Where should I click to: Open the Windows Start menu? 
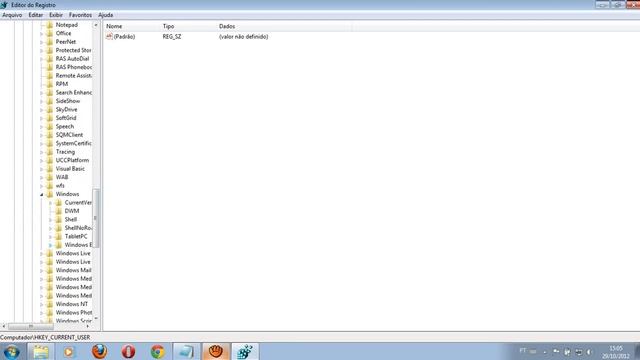click(x=11, y=352)
